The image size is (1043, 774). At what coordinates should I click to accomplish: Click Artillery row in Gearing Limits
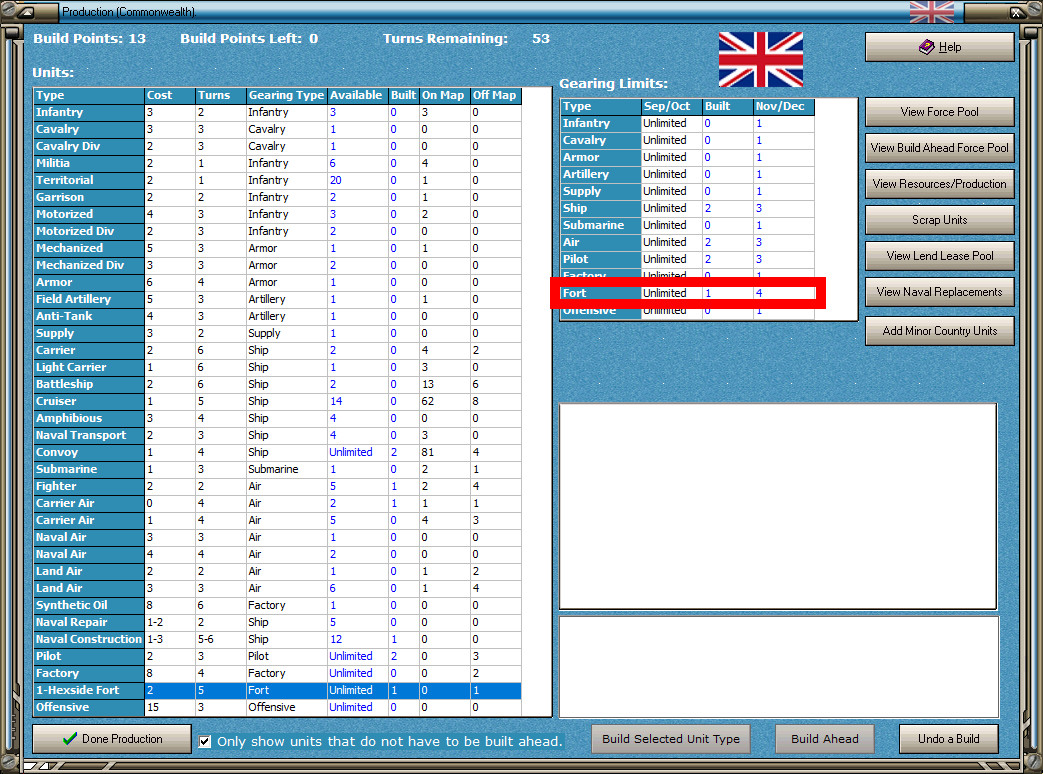coord(688,174)
